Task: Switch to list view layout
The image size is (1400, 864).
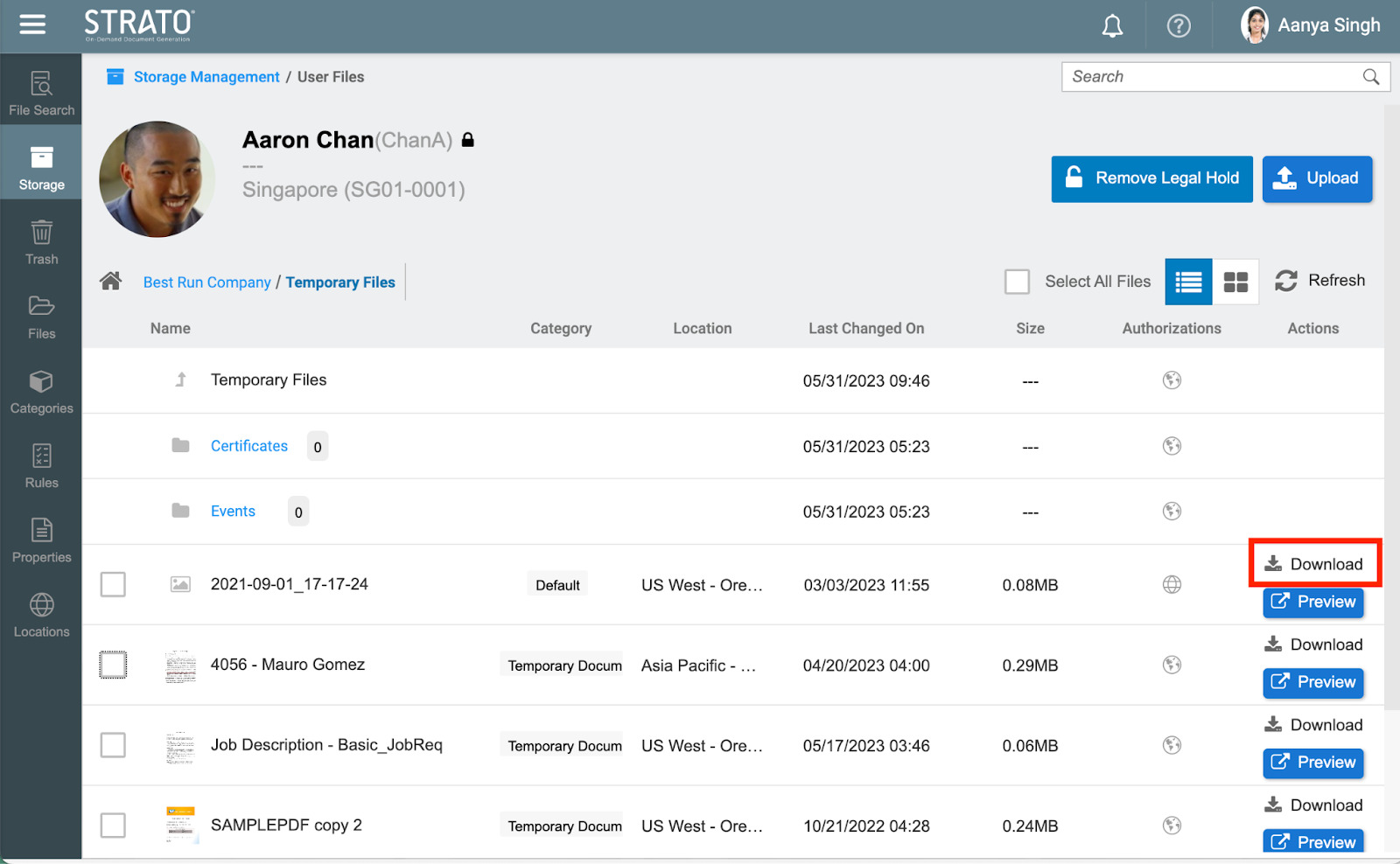Action: (1188, 282)
